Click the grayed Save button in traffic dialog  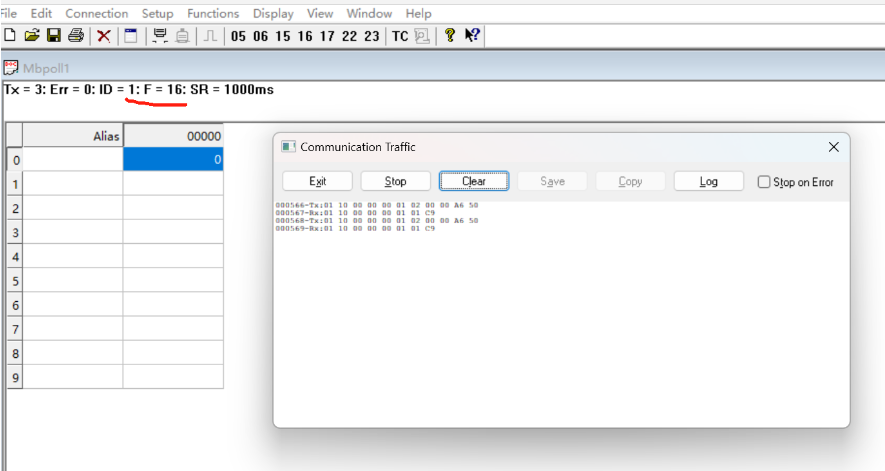553,181
